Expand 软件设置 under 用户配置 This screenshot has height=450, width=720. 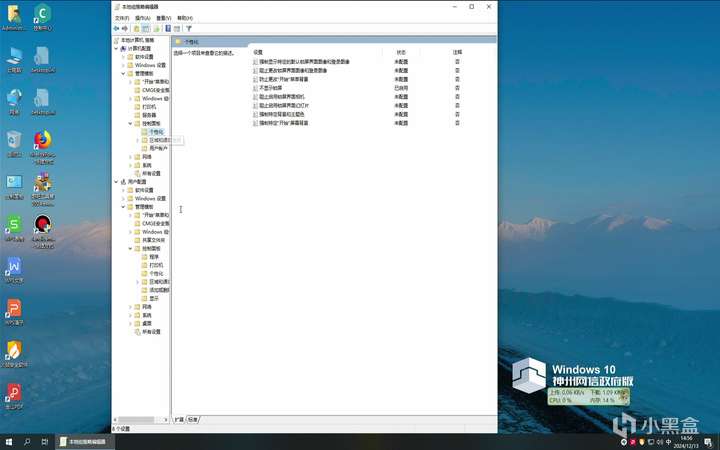[x=123, y=190]
